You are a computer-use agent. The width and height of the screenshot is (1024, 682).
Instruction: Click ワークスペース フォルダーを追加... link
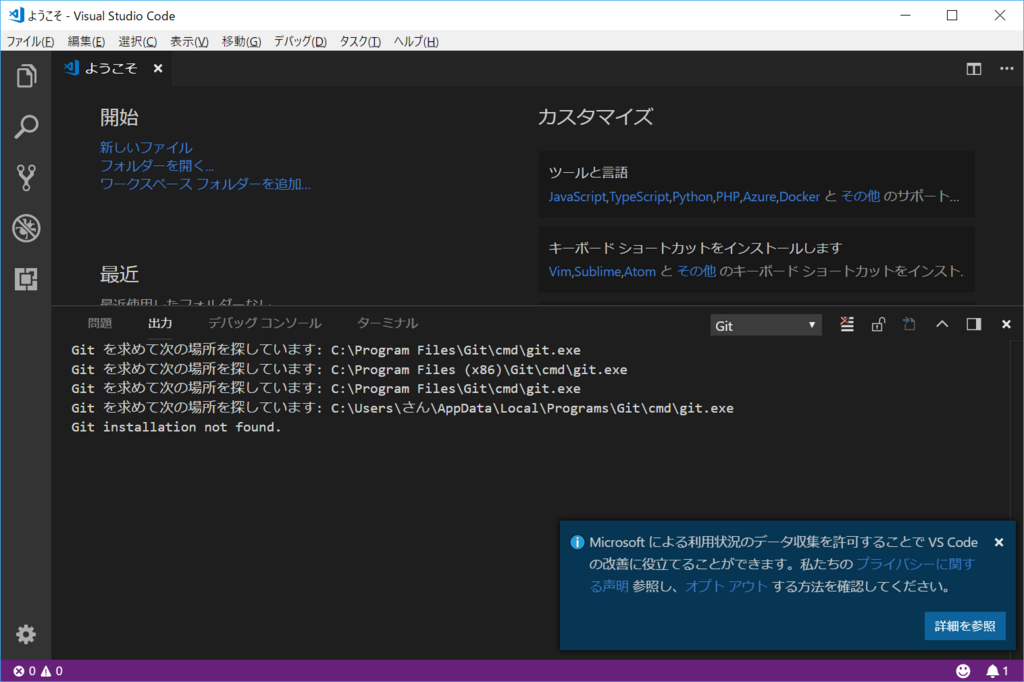pyautogui.click(x=205, y=184)
